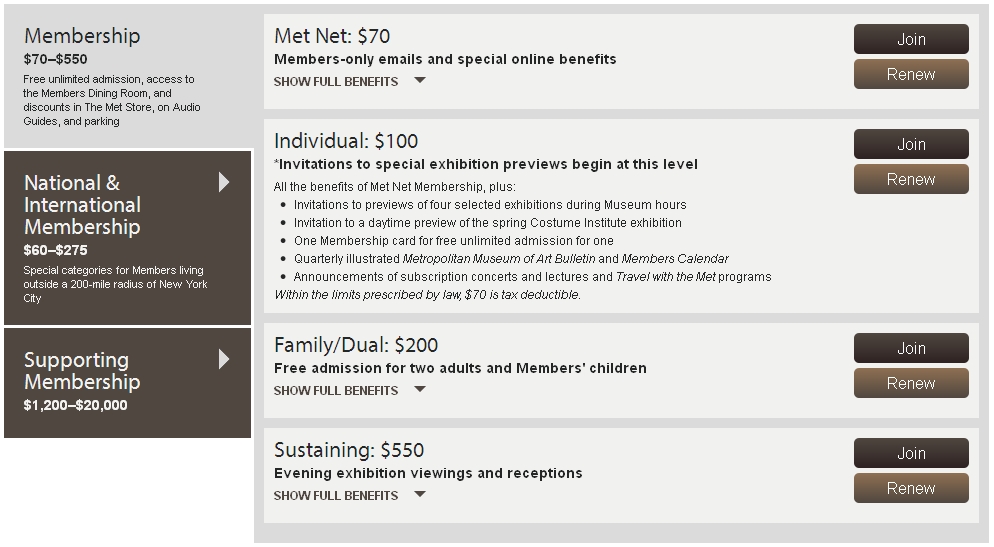Click arrow icon beside Supporting Membership
This screenshot has width=994, height=547.
pyautogui.click(x=224, y=359)
